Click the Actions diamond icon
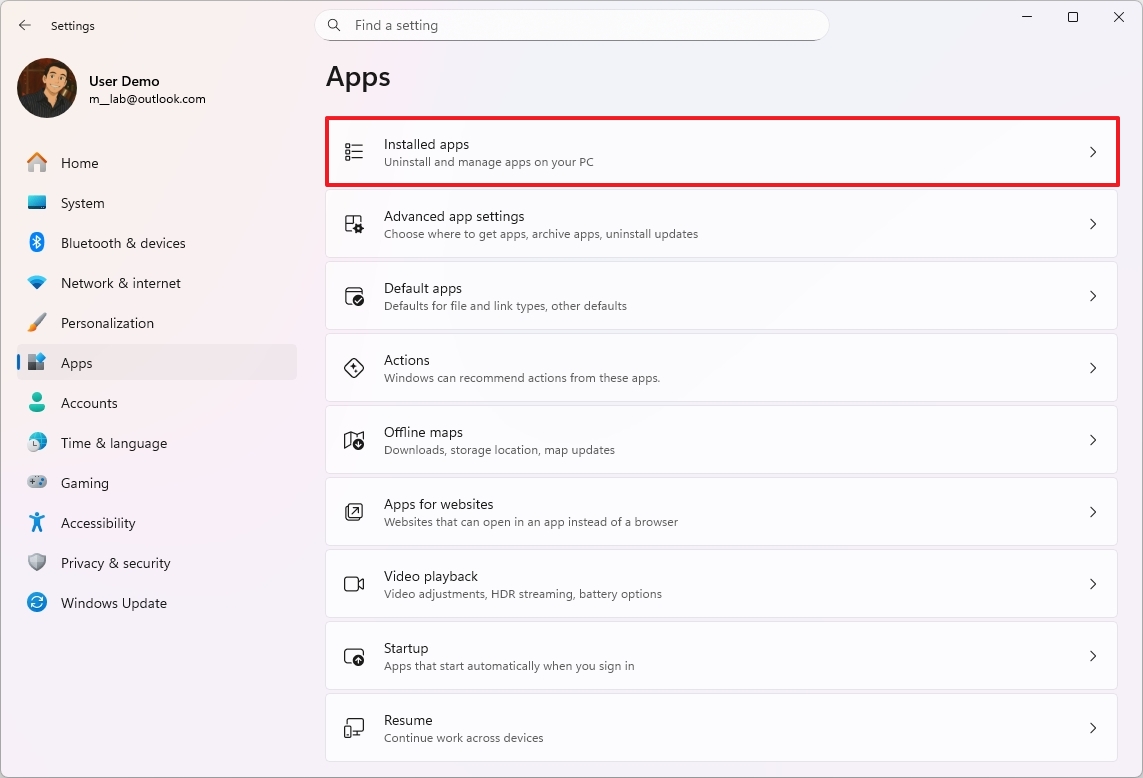 point(354,368)
